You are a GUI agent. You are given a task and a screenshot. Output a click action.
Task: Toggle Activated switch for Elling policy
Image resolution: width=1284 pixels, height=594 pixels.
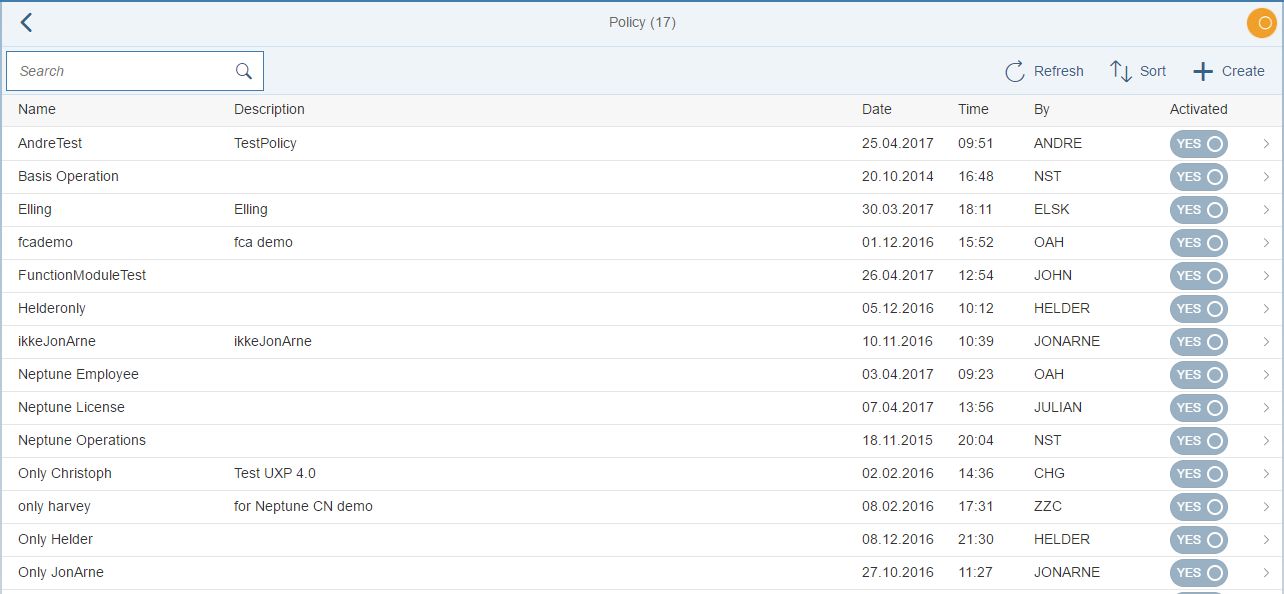point(1198,210)
